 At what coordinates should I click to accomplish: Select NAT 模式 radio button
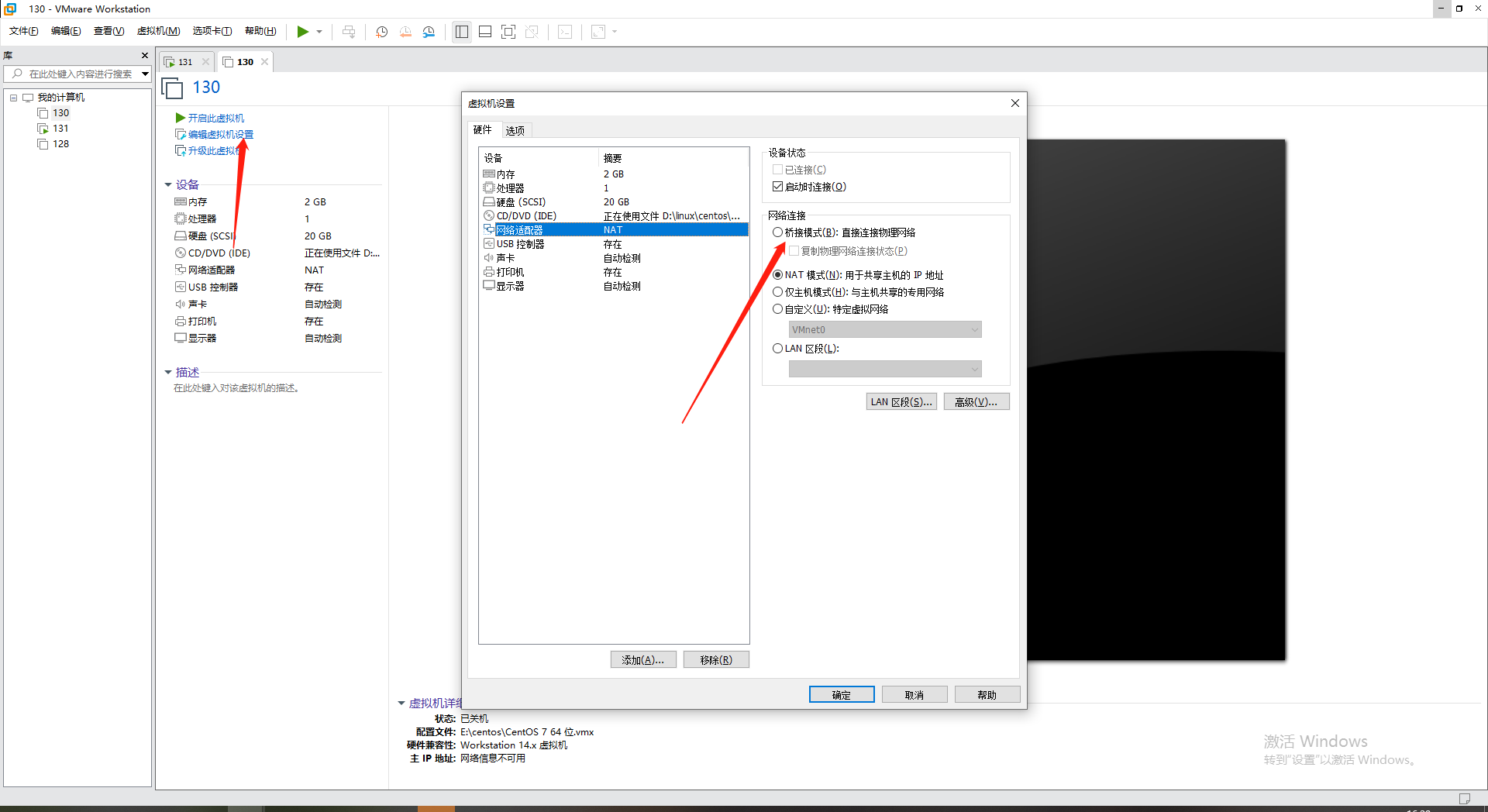click(x=777, y=275)
